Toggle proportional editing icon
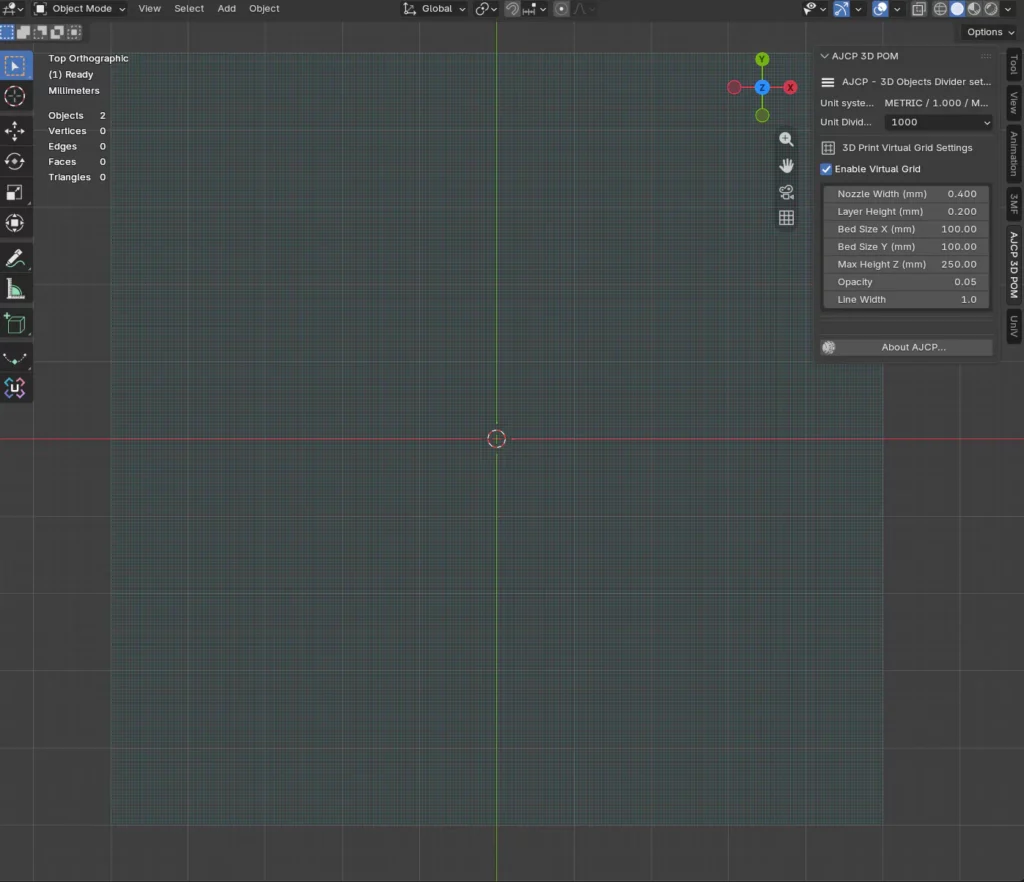The height and width of the screenshot is (882, 1024). [561, 8]
